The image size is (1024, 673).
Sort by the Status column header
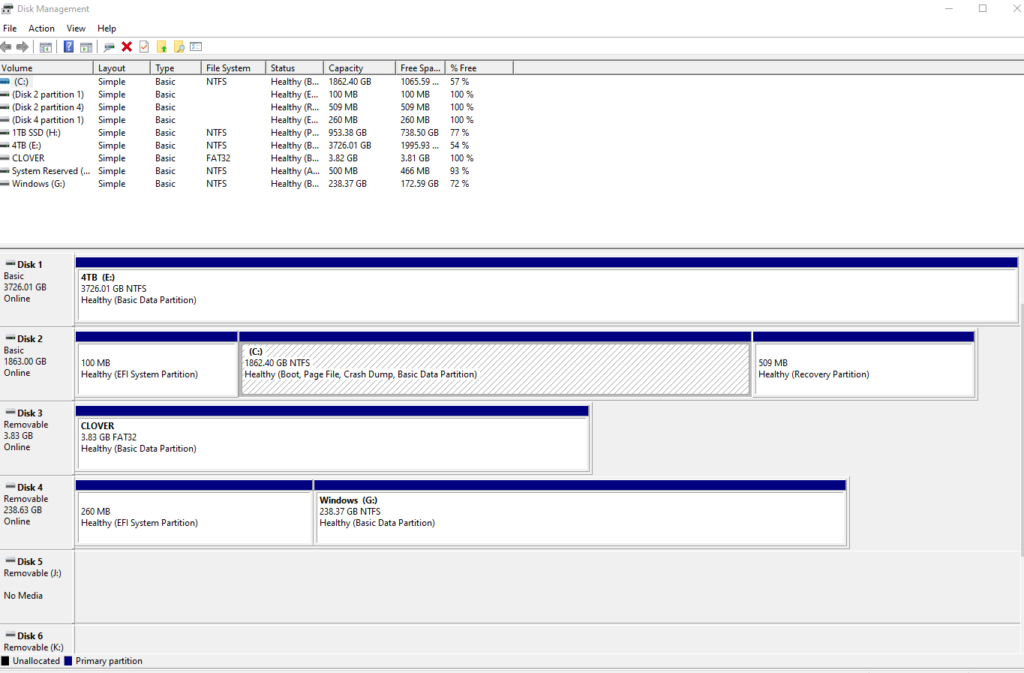click(295, 68)
